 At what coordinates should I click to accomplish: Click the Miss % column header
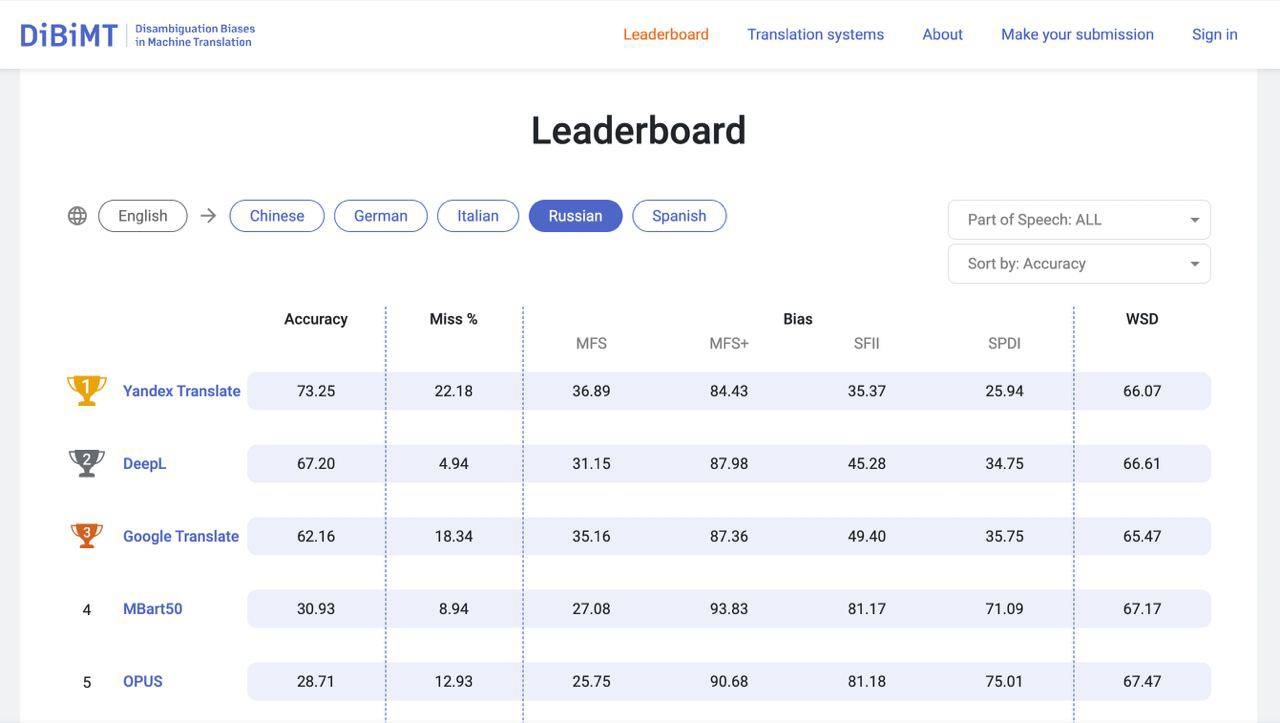click(x=454, y=319)
